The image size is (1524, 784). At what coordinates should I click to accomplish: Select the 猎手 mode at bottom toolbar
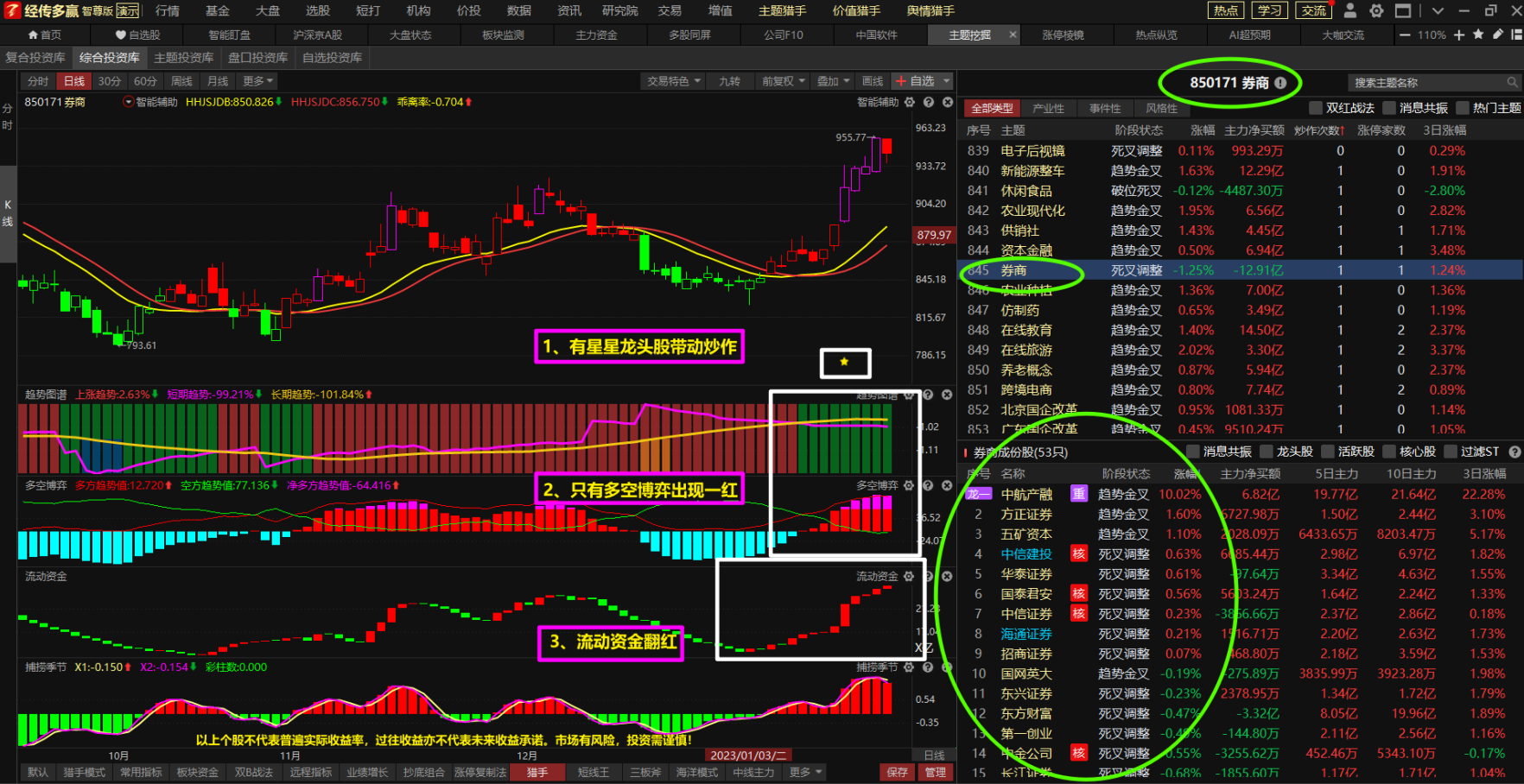[537, 772]
